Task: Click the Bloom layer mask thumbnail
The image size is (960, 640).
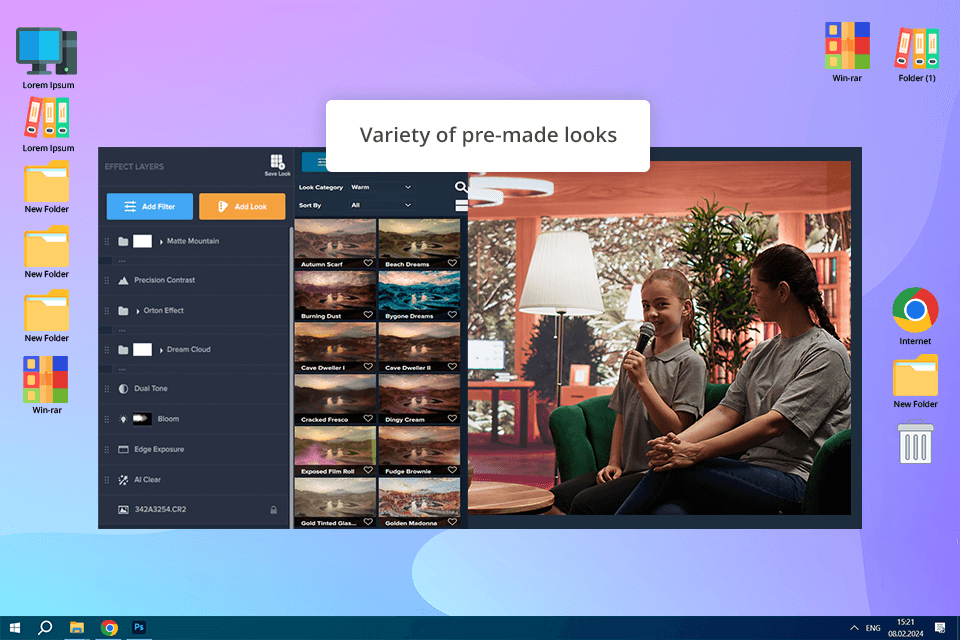Action: [142, 420]
